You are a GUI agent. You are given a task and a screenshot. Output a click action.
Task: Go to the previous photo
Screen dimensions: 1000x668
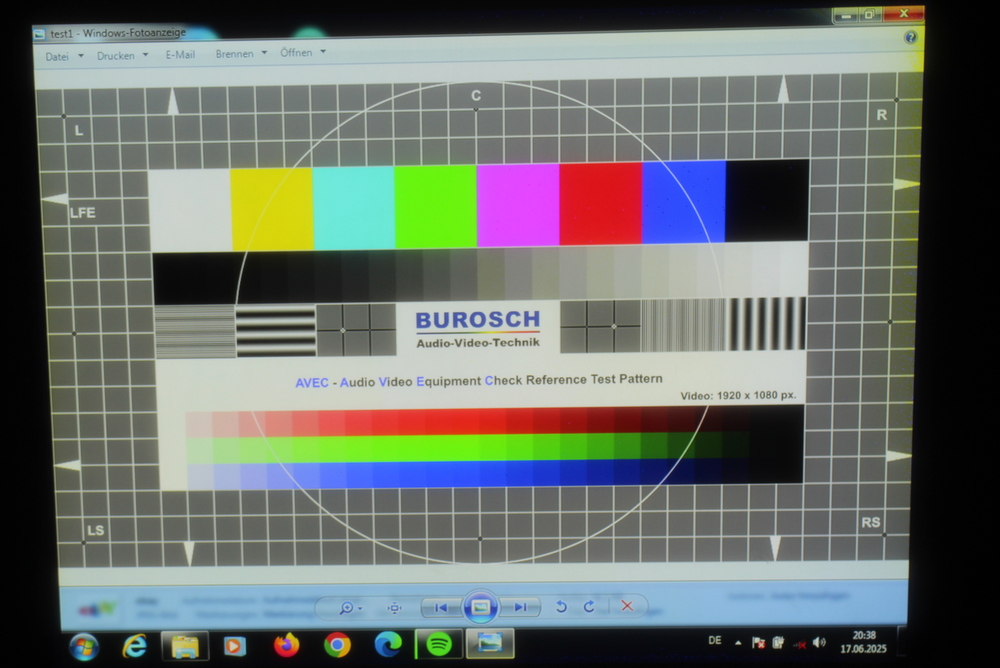tap(441, 607)
